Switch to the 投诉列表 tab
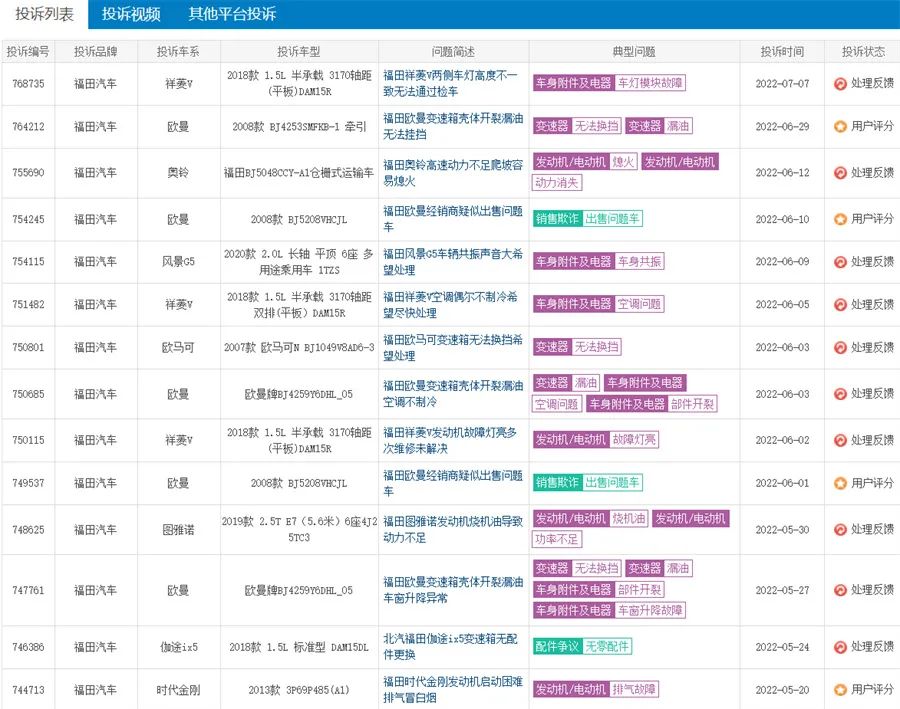This screenshot has height=709, width=900. [44, 14]
